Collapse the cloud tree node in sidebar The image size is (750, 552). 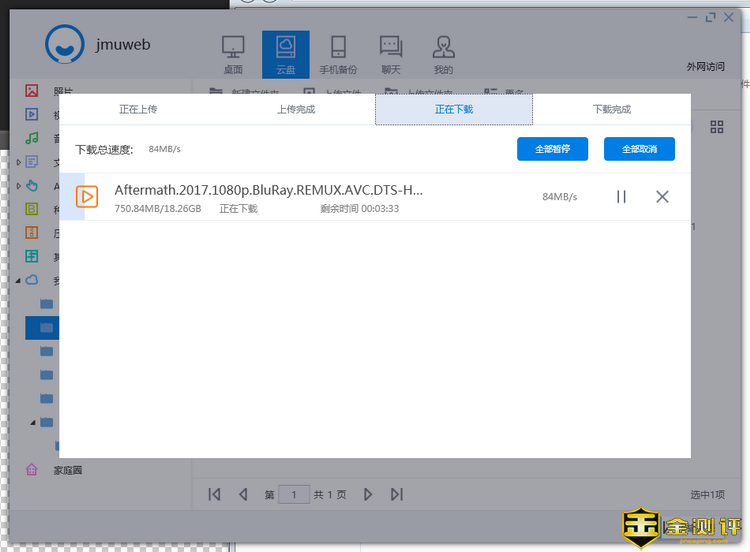[x=18, y=280]
